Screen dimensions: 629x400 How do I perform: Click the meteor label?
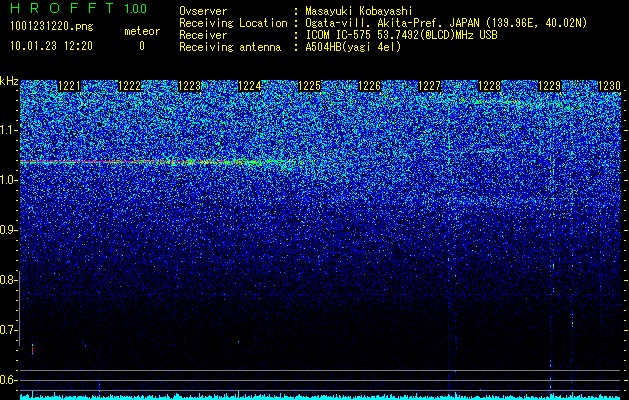click(x=142, y=31)
